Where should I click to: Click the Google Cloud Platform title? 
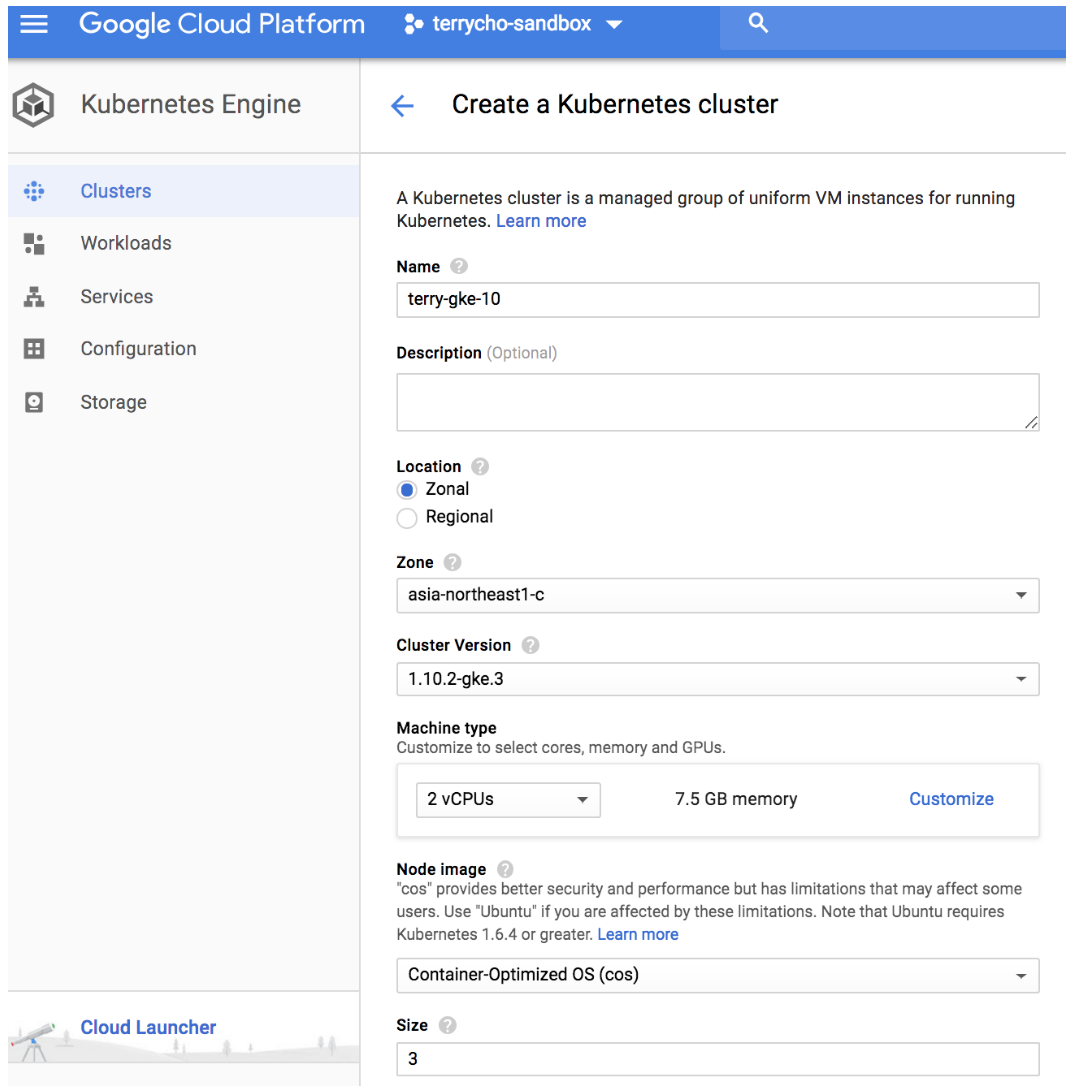pyautogui.click(x=222, y=24)
